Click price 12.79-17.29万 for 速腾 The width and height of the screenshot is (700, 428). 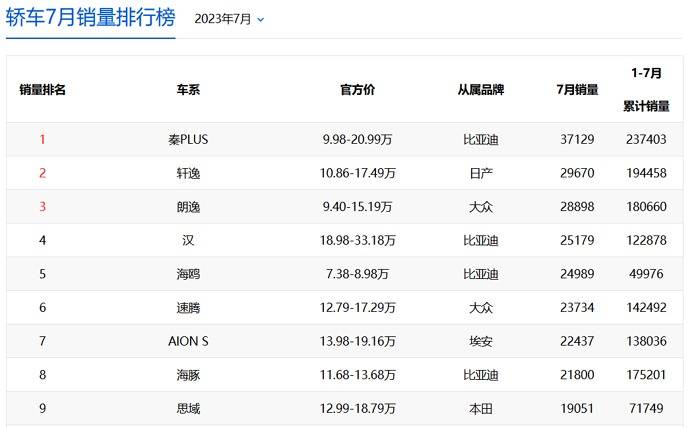tap(357, 307)
